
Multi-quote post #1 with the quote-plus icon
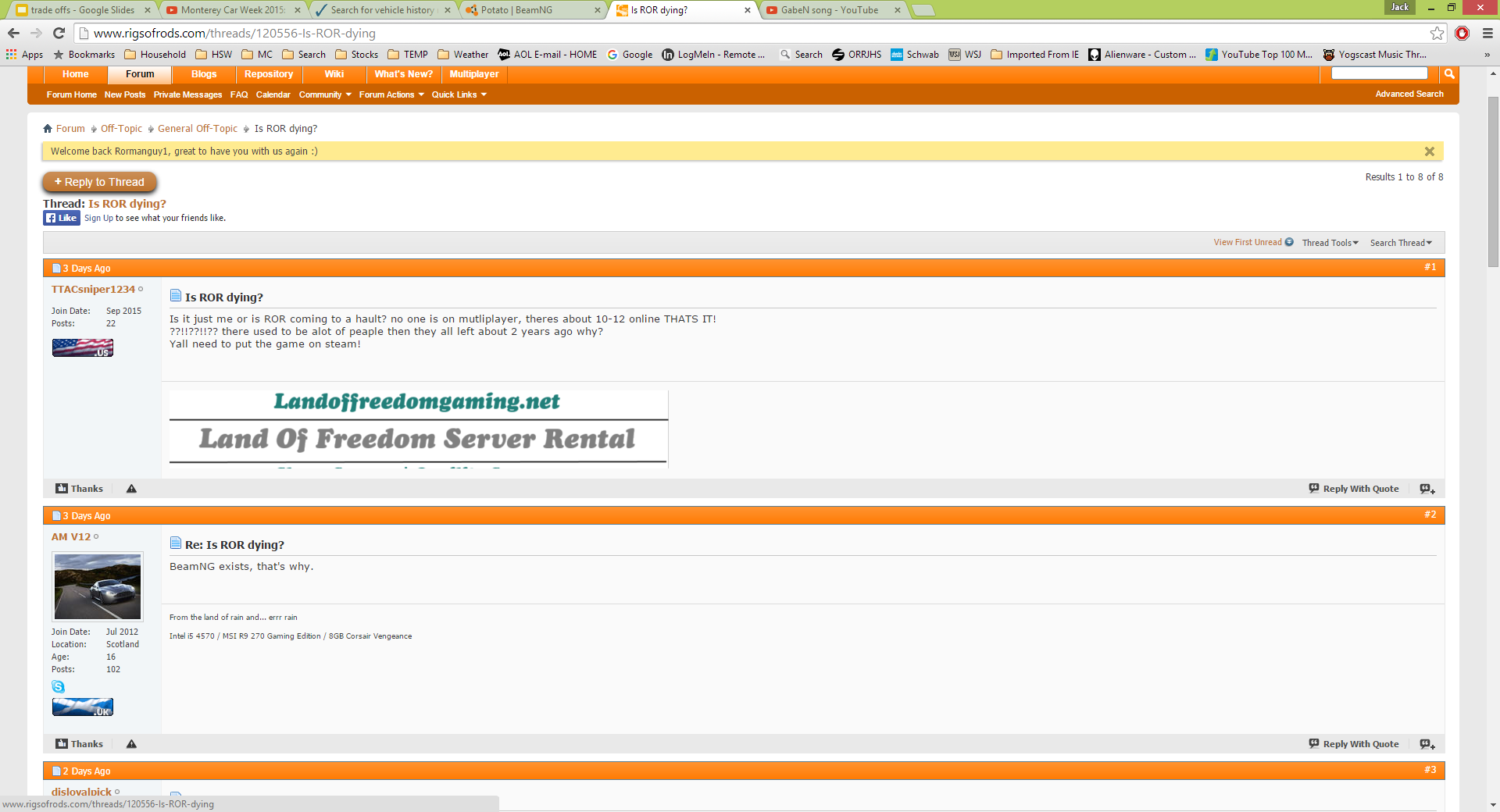click(1427, 489)
